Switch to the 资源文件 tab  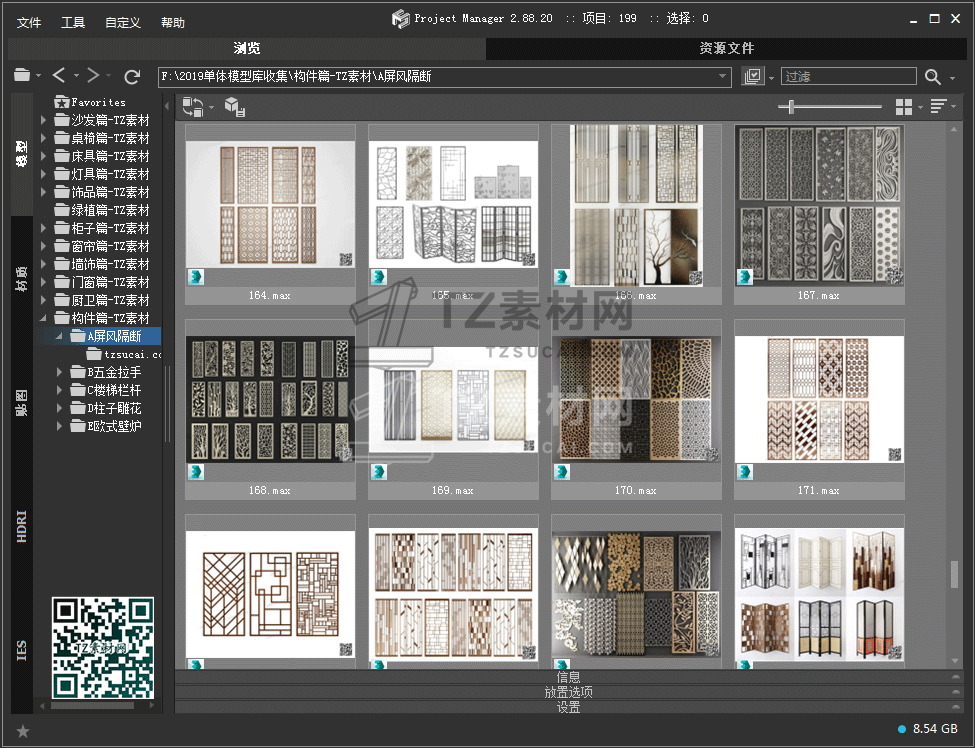coord(726,48)
